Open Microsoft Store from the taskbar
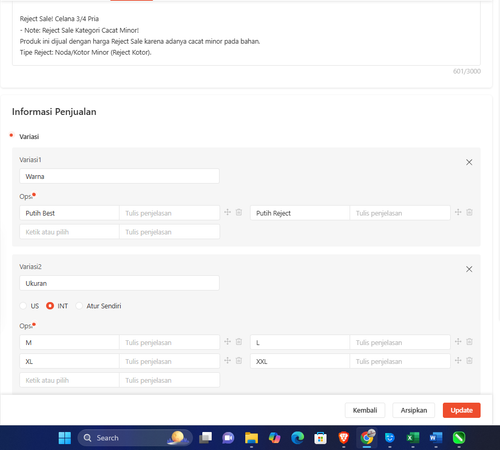Screen dimensions: 500x450 pos(320,438)
